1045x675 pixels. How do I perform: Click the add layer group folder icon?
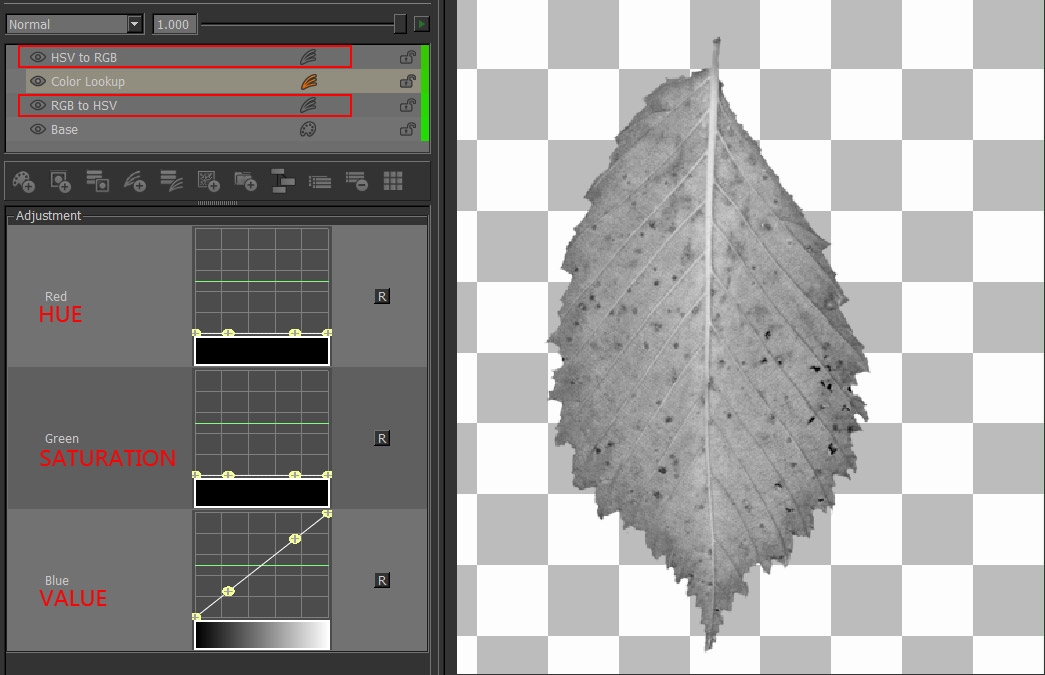[245, 181]
